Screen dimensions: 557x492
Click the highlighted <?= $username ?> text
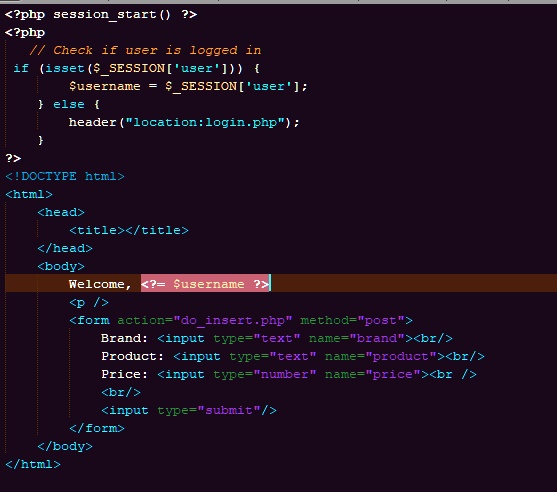[x=205, y=284]
